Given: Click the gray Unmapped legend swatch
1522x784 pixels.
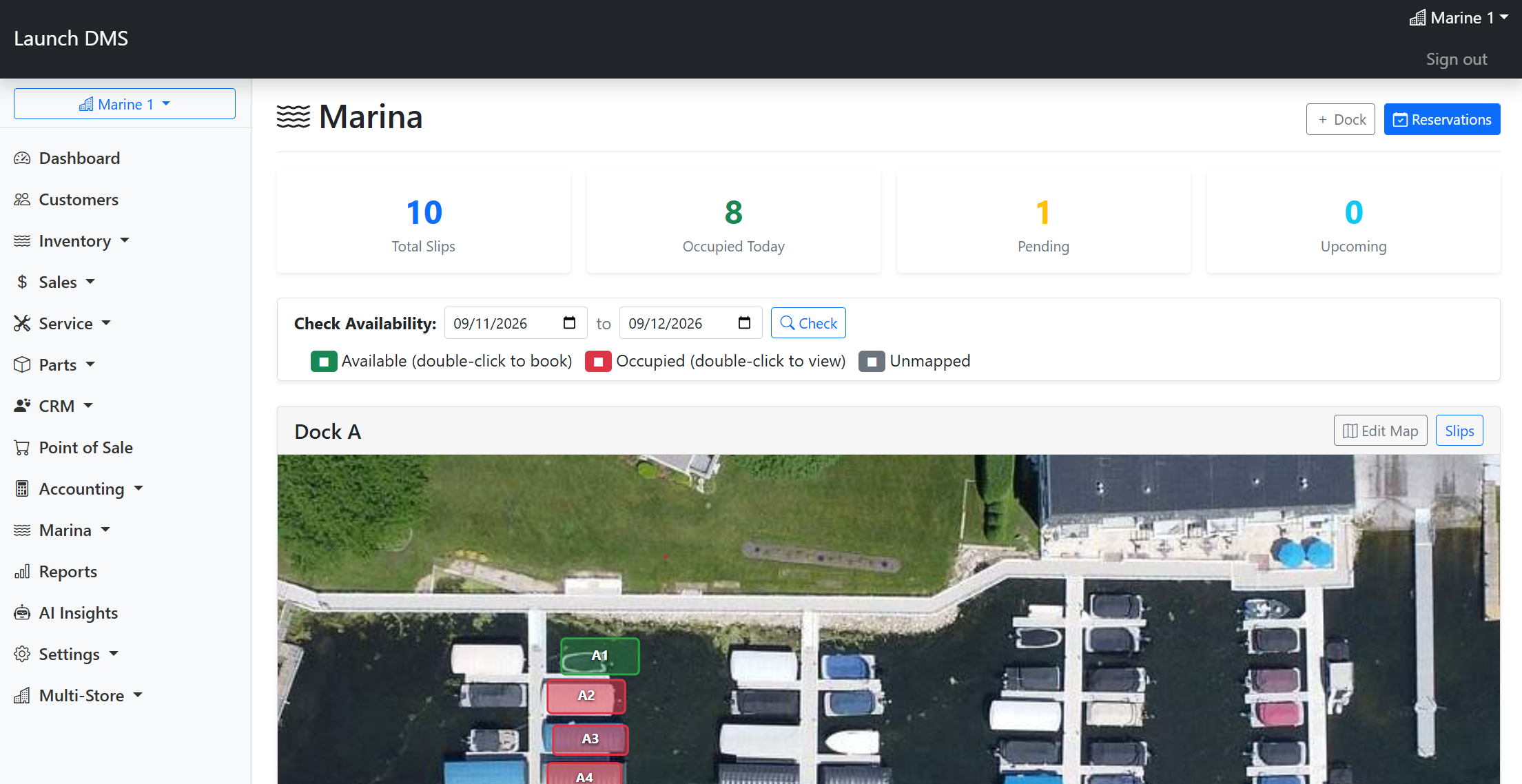Looking at the screenshot, I should 872,362.
